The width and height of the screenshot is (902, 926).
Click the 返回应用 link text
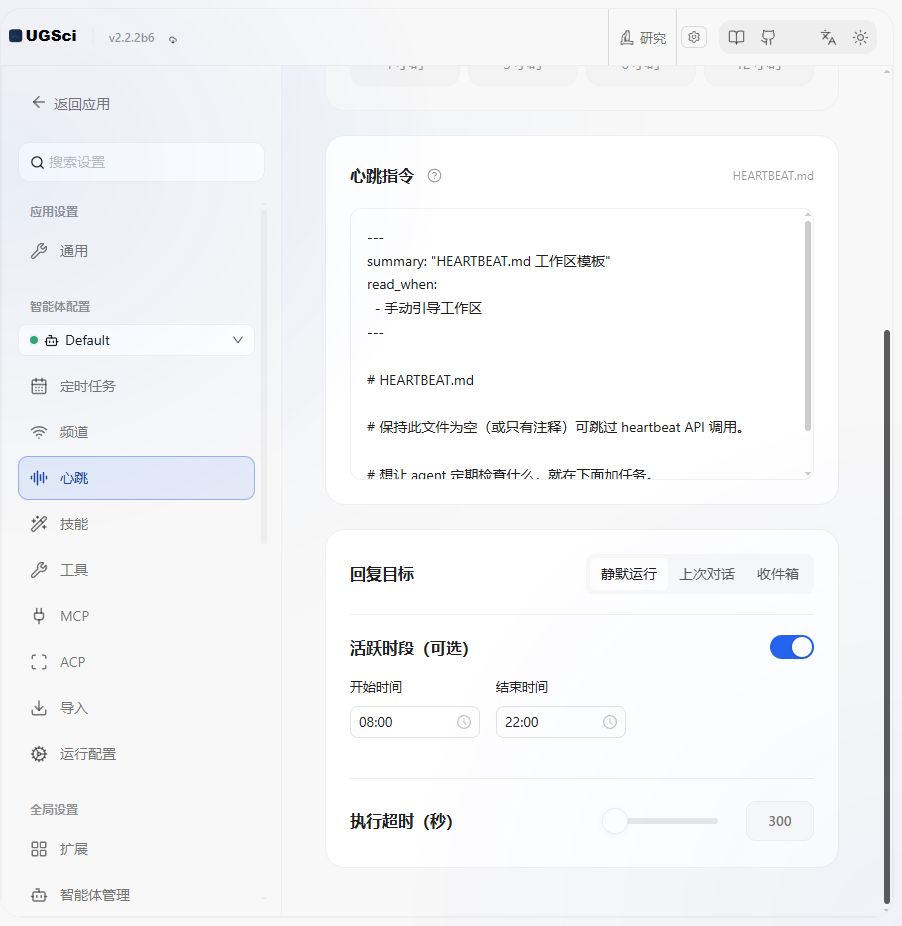pyautogui.click(x=82, y=104)
